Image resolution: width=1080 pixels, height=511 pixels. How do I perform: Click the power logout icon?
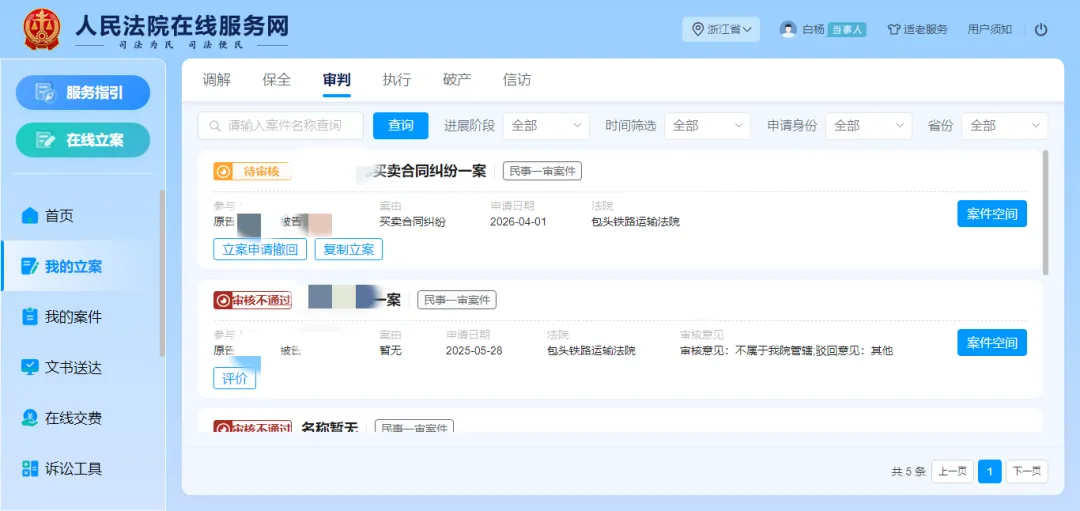click(x=1041, y=30)
